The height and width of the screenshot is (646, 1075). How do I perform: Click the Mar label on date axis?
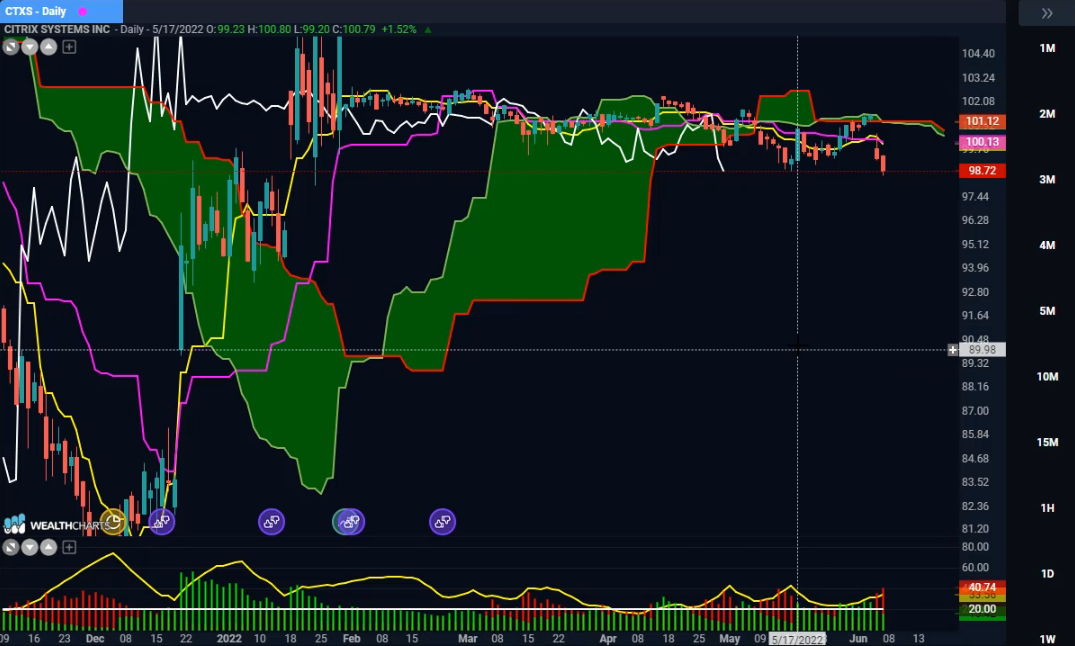coord(468,638)
